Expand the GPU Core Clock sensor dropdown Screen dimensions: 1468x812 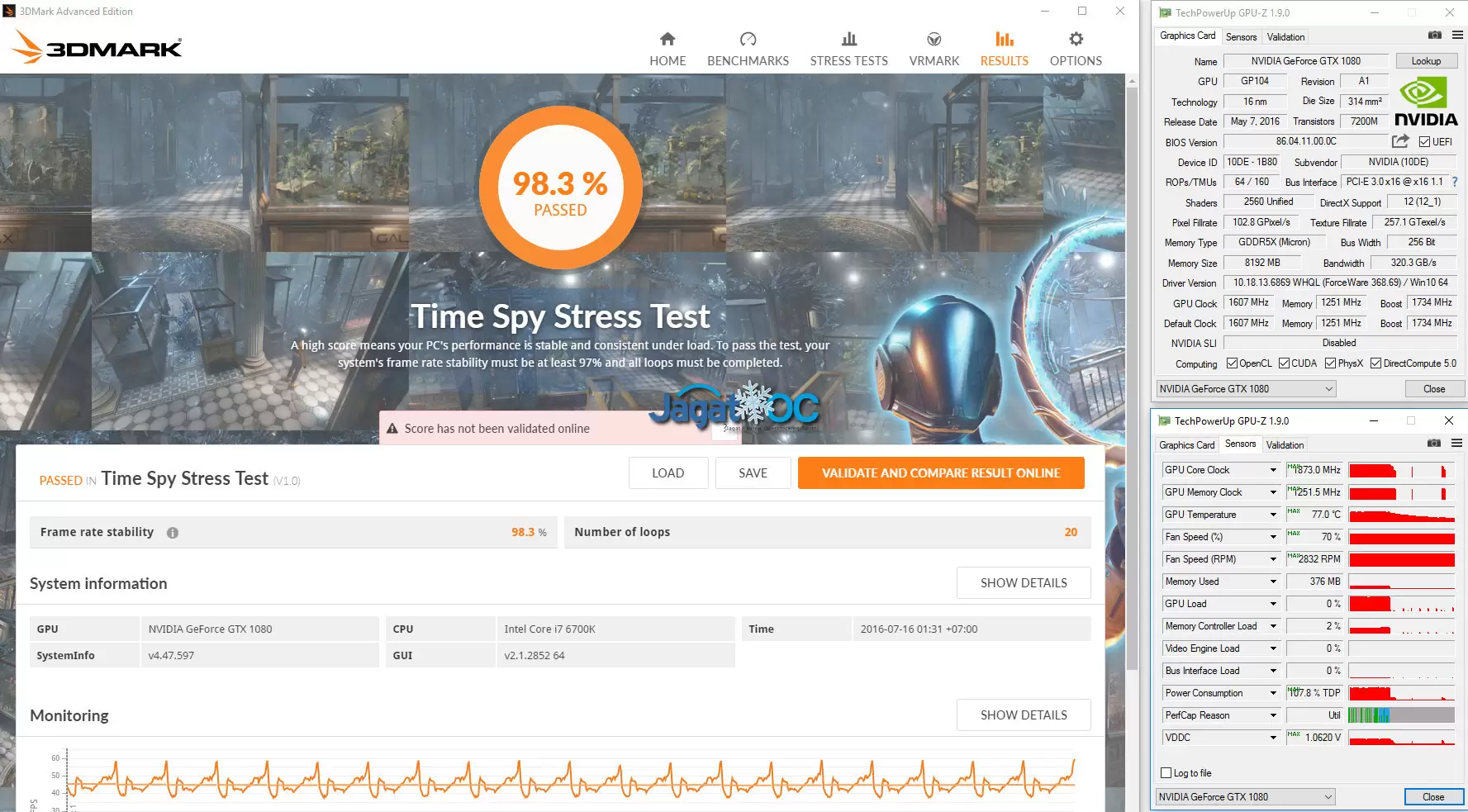tap(1273, 470)
